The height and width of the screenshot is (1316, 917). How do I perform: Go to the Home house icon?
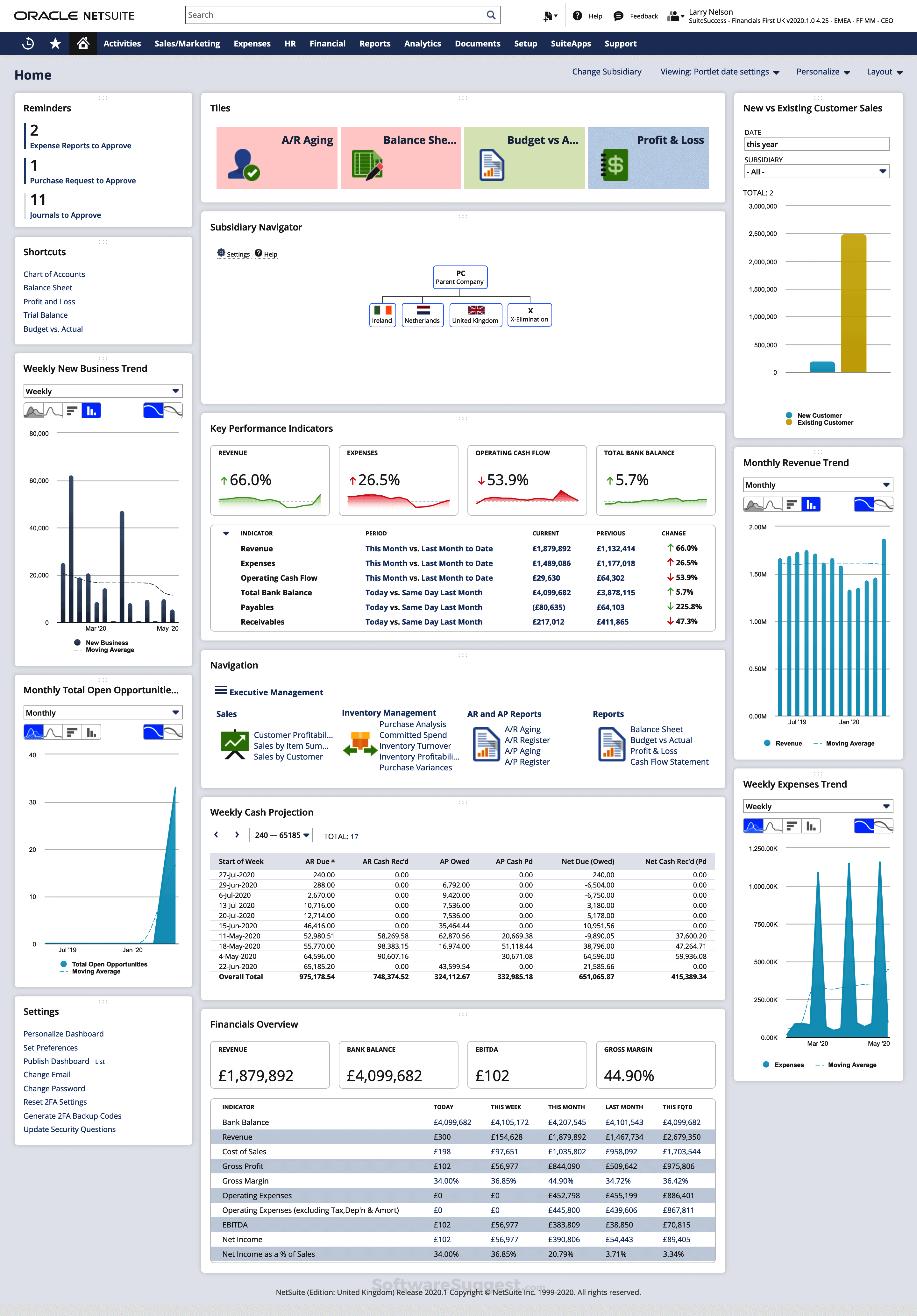click(82, 44)
